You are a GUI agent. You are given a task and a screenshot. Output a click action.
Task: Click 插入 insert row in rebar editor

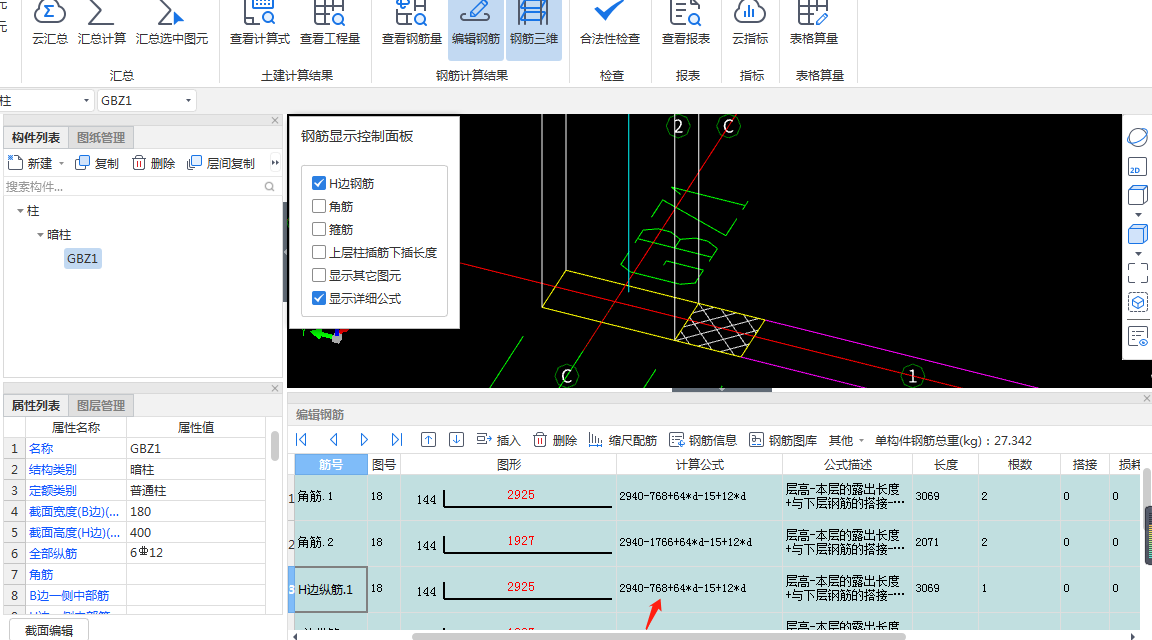498,439
